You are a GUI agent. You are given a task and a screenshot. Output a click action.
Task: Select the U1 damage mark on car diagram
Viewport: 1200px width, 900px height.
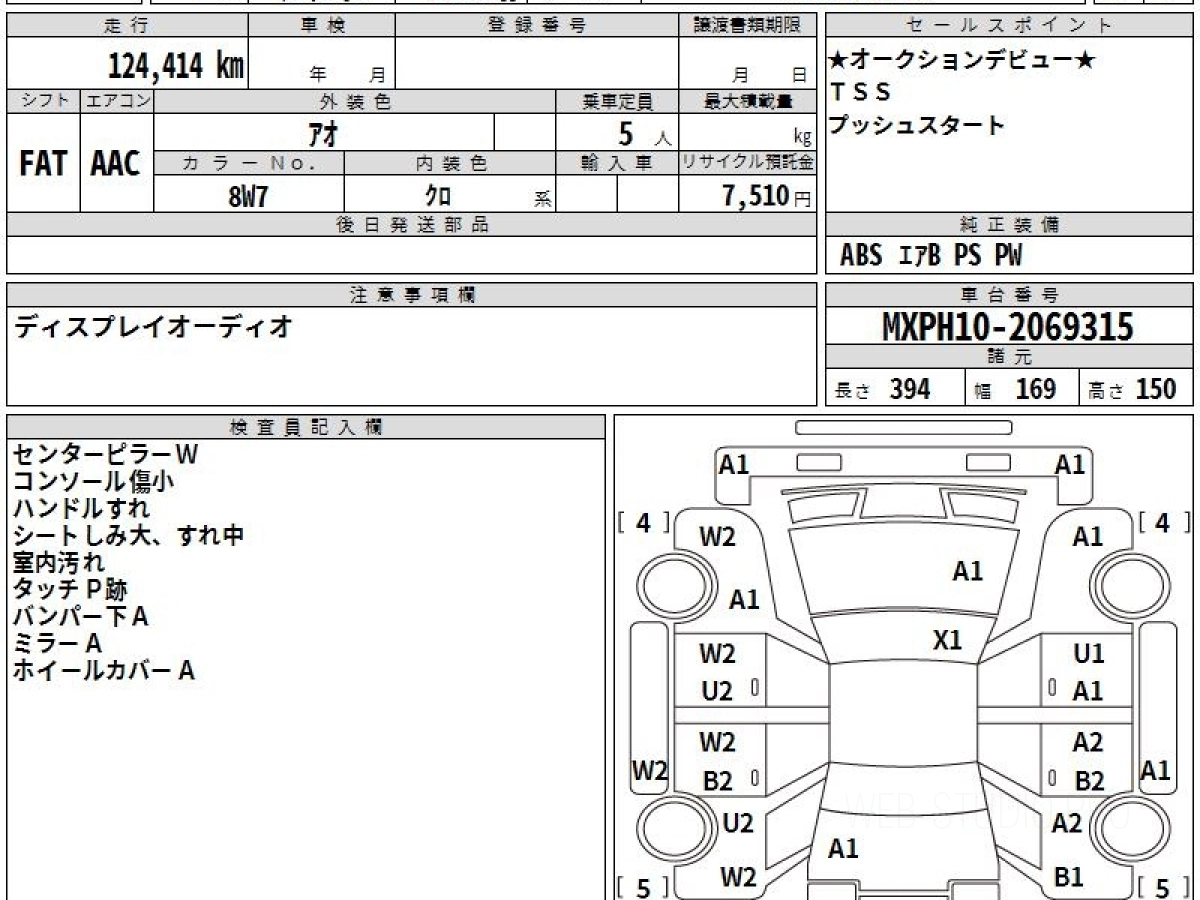(x=1088, y=654)
